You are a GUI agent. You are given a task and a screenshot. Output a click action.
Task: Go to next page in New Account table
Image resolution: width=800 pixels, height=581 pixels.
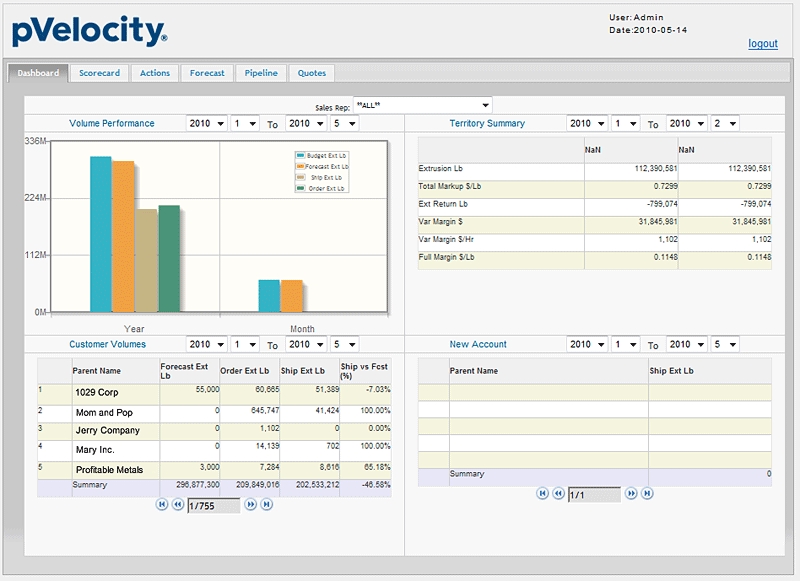pos(631,493)
